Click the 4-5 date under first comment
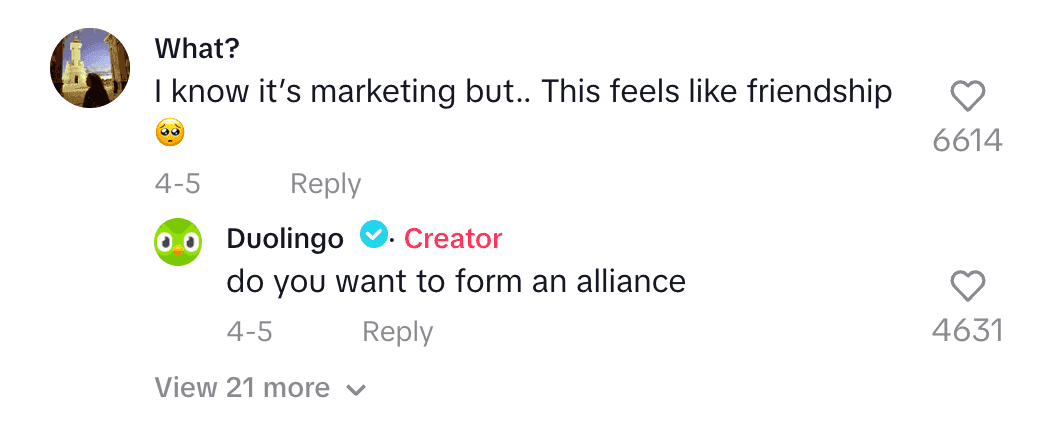The image size is (1054, 424). (178, 184)
